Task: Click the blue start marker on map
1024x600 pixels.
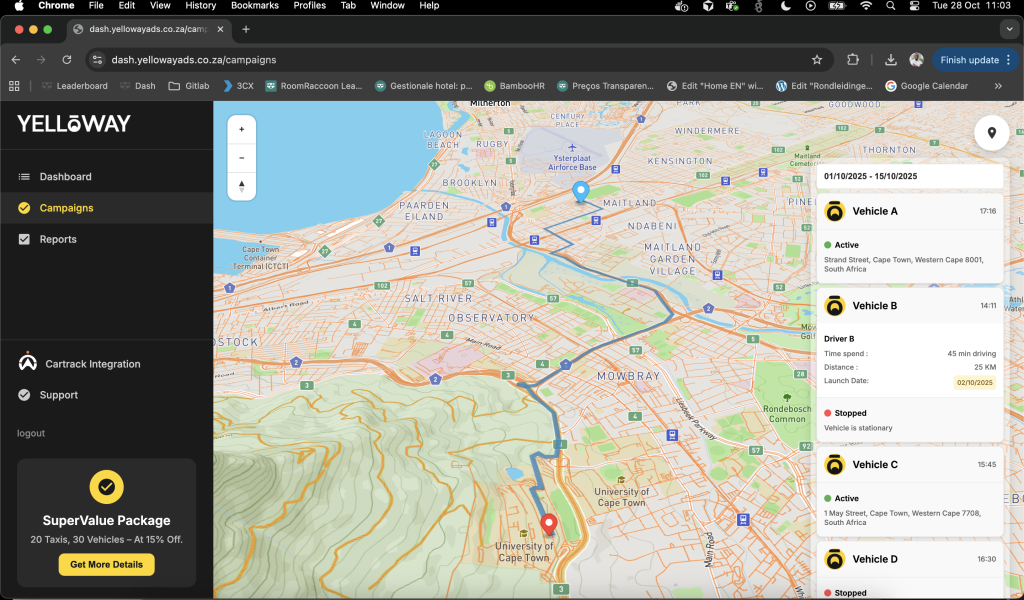Action: (x=580, y=192)
